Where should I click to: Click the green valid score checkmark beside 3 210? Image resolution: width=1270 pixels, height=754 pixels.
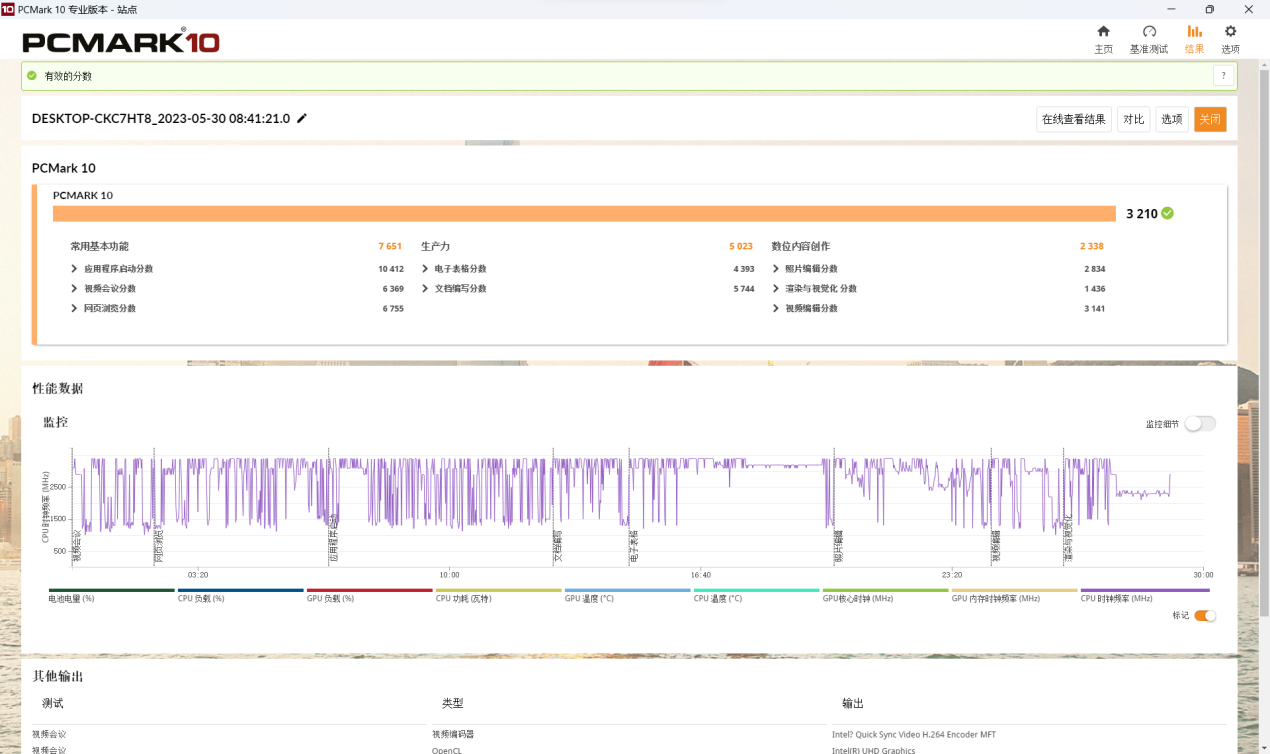pos(1168,213)
